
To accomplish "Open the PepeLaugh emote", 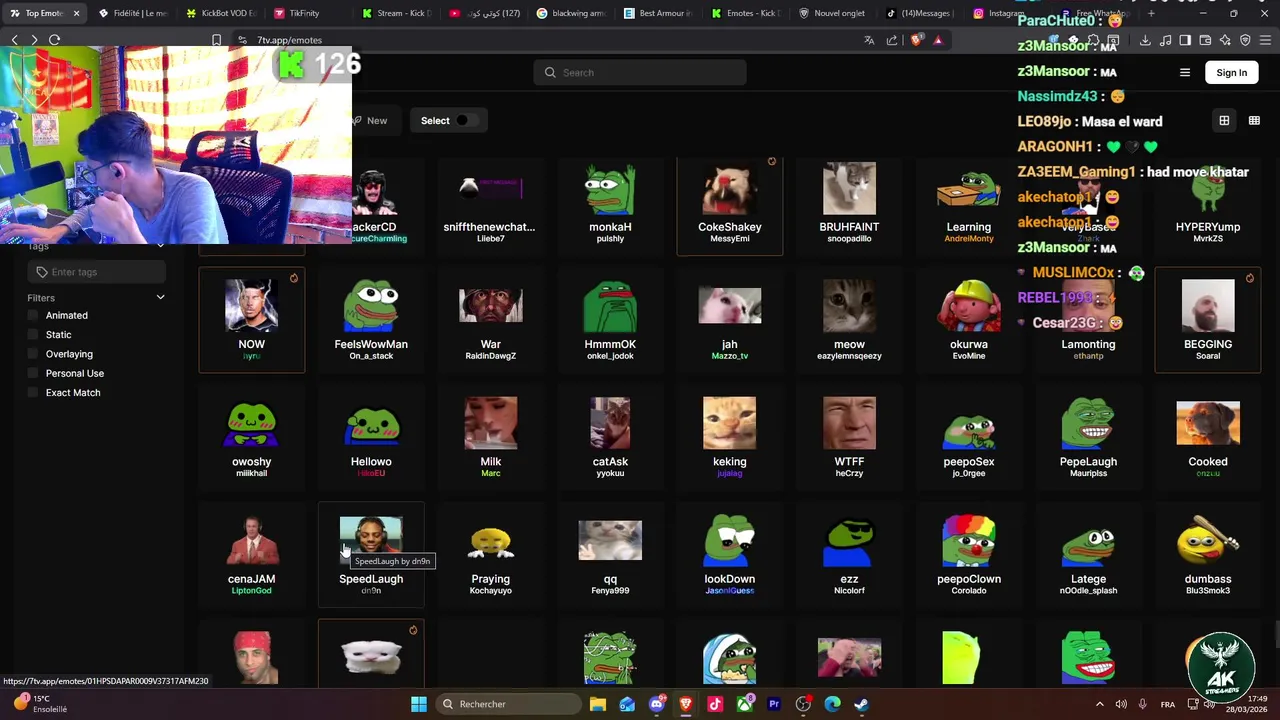I will [1088, 438].
